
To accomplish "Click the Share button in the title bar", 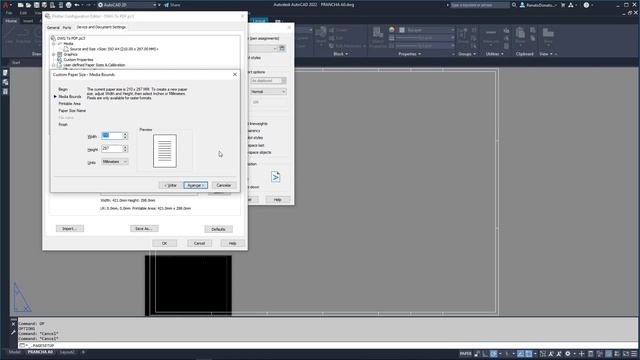I will point(172,5).
